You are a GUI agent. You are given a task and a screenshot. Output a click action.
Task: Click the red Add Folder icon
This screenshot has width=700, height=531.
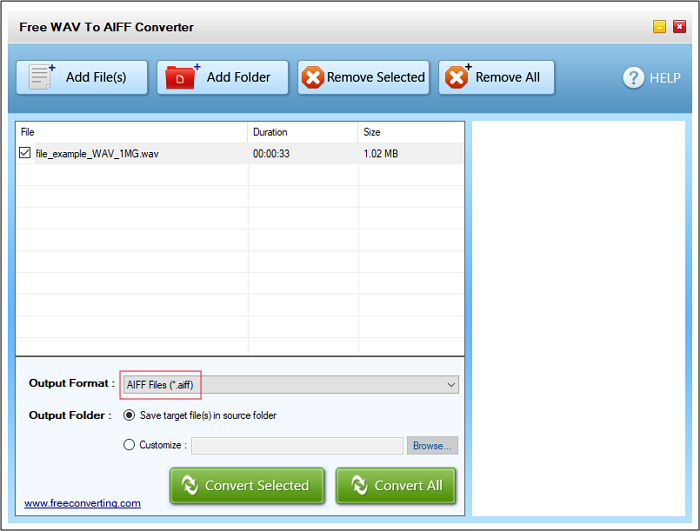[182, 77]
